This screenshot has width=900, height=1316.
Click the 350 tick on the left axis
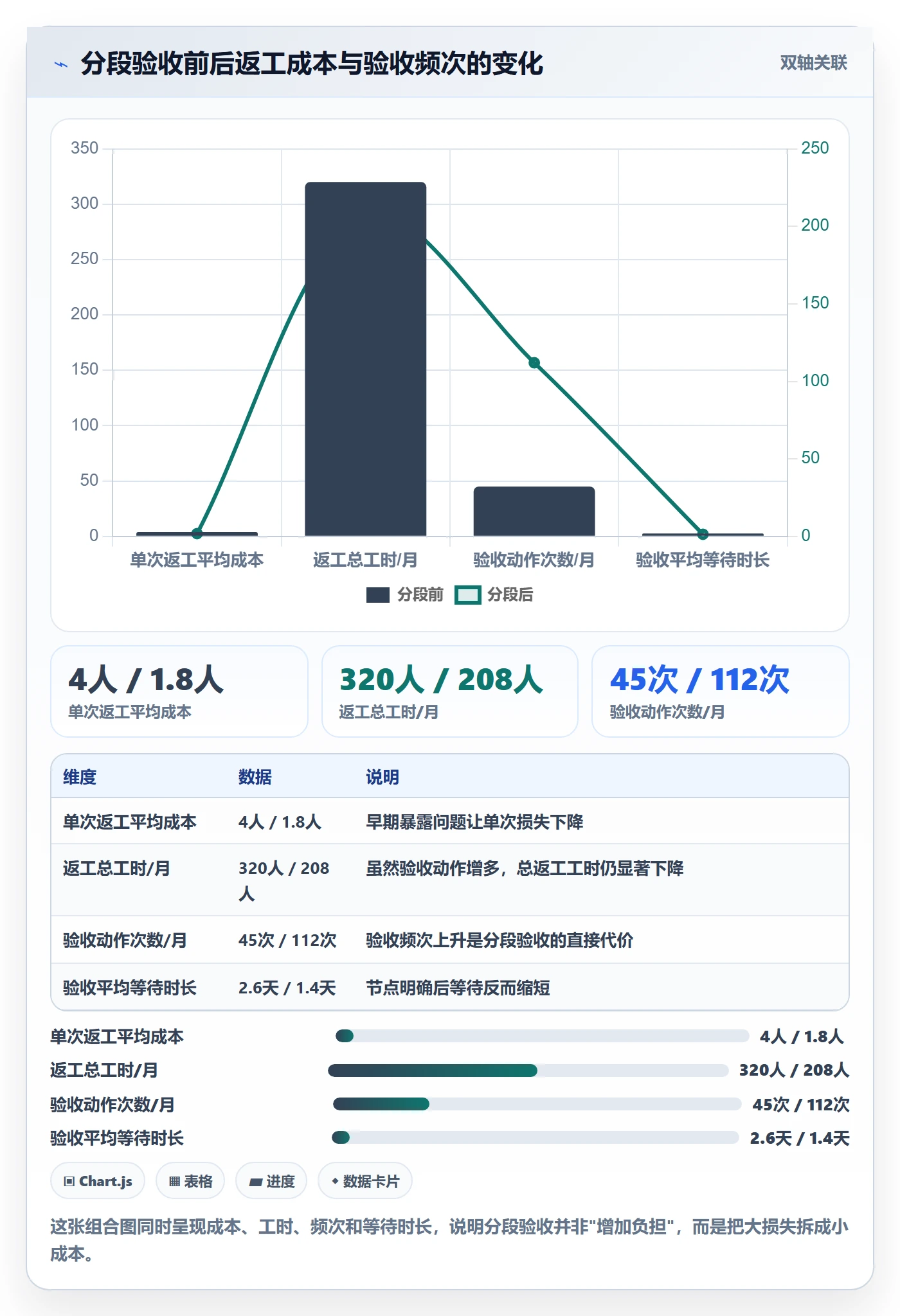tap(84, 148)
